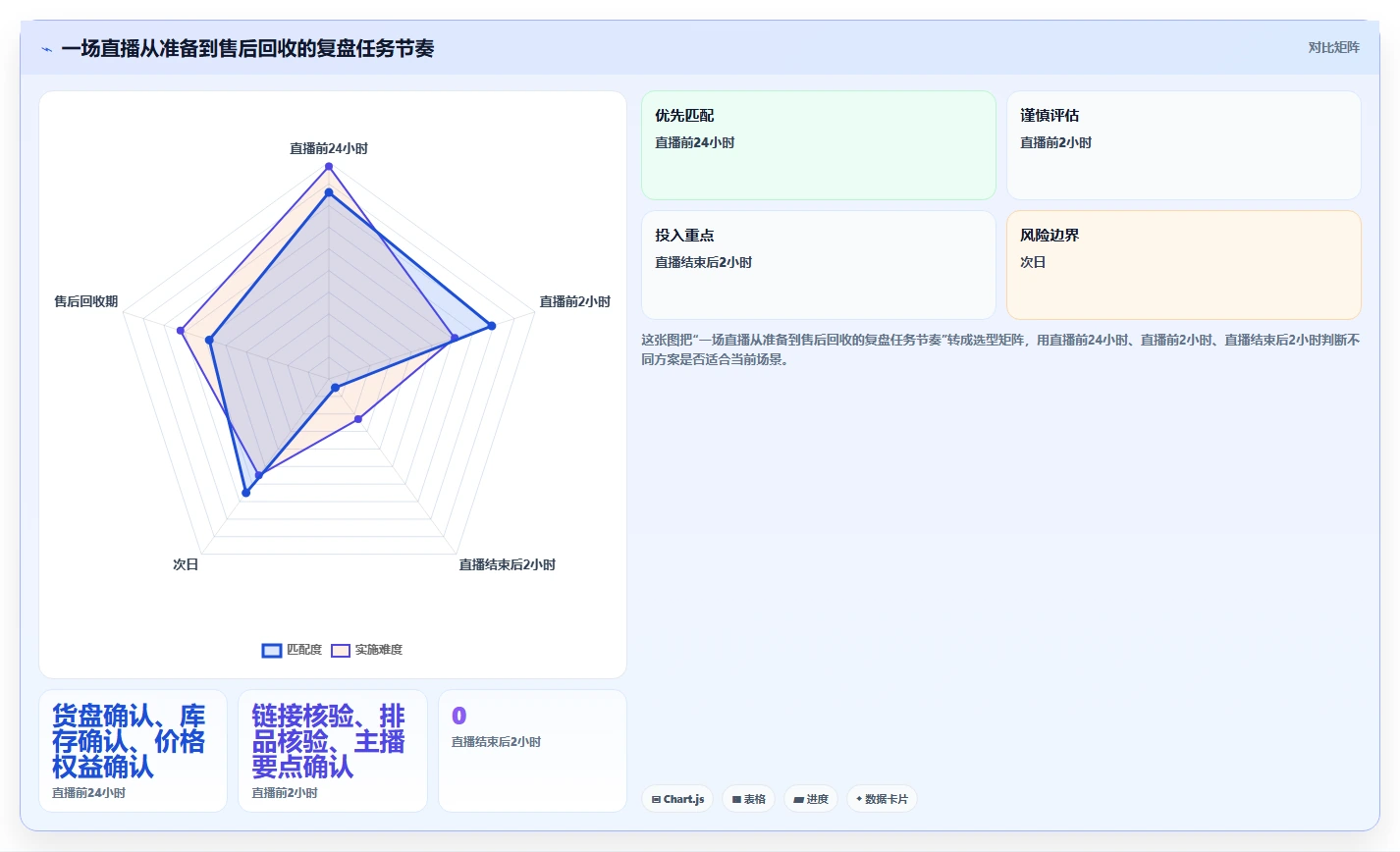Hide the 实施难度 series via its legend label

pos(379,650)
